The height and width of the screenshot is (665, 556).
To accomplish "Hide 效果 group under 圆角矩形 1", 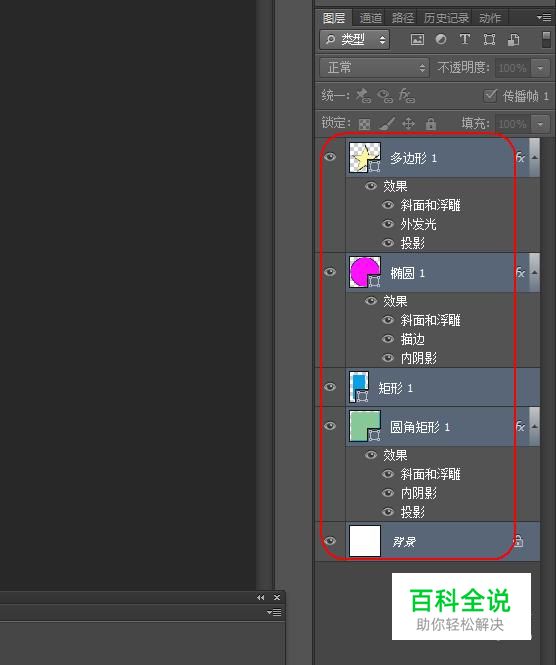I will [371, 455].
